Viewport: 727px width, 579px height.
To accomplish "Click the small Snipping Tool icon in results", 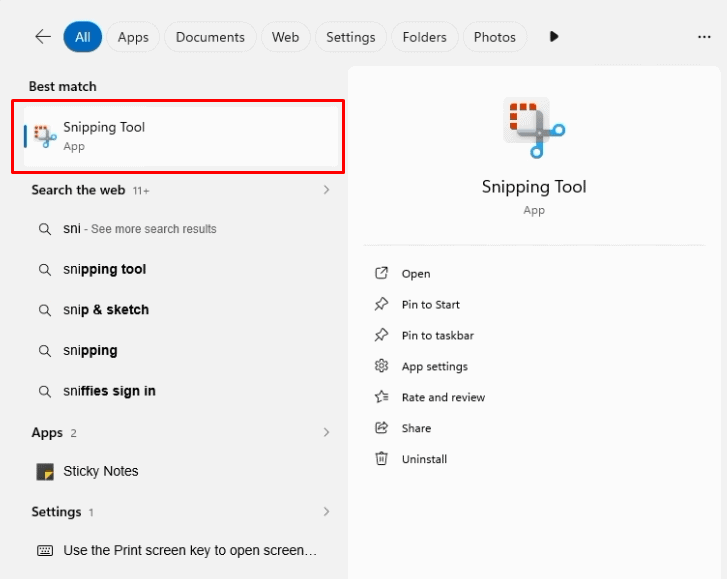I will [45, 136].
